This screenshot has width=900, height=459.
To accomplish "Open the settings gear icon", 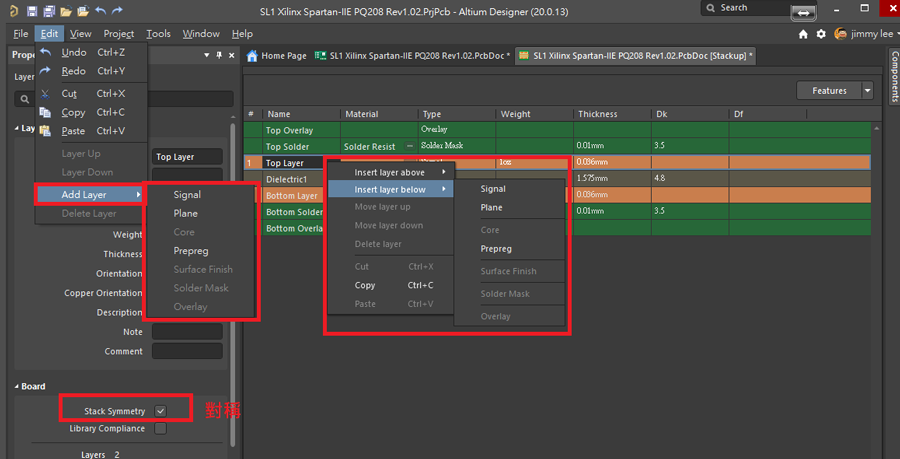I will click(x=821, y=33).
